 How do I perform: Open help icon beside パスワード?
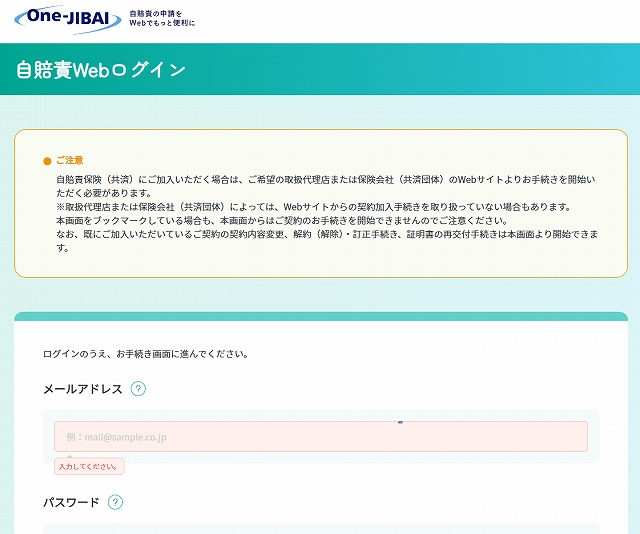coord(115,502)
